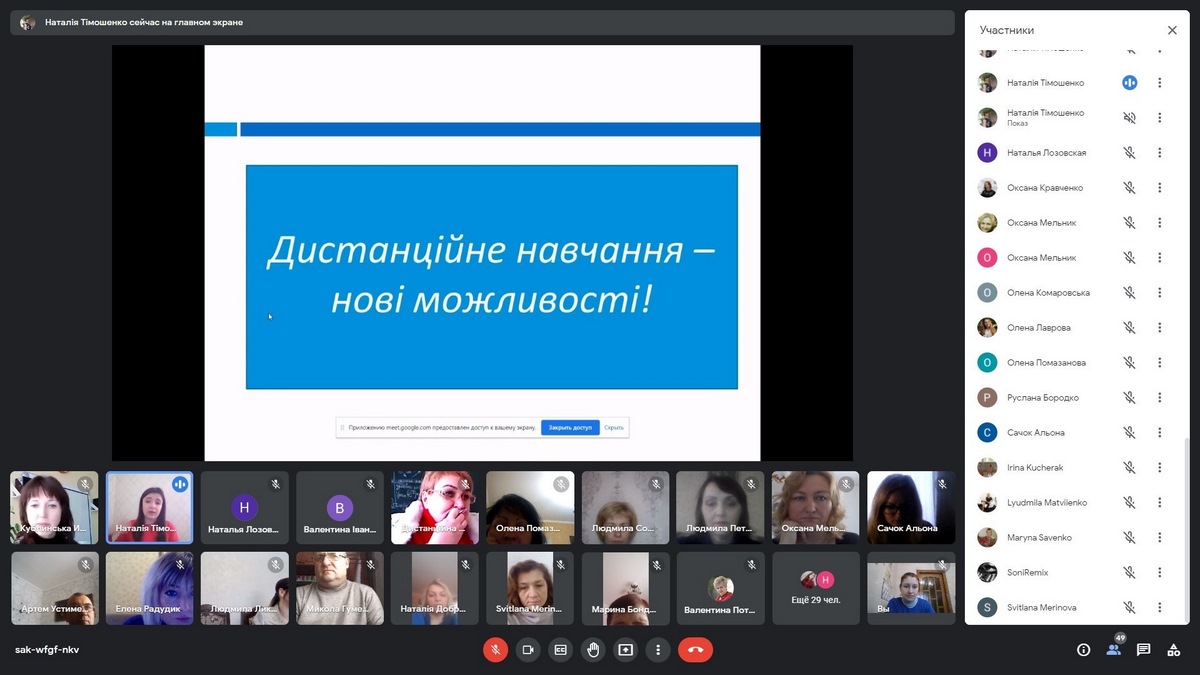1200x675 pixels.
Task: Open meeting details info icon
Action: click(1083, 650)
